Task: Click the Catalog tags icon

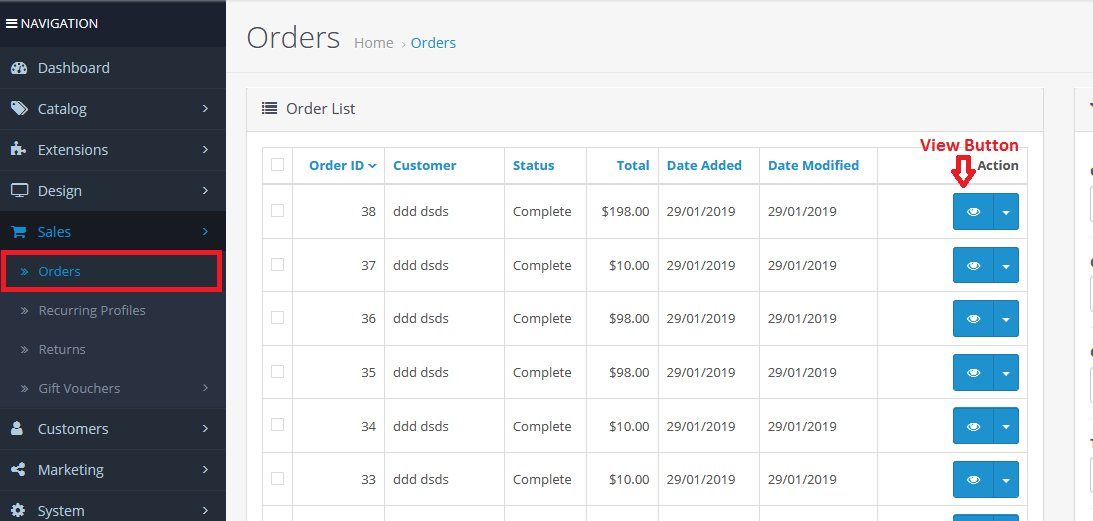Action: [19, 109]
